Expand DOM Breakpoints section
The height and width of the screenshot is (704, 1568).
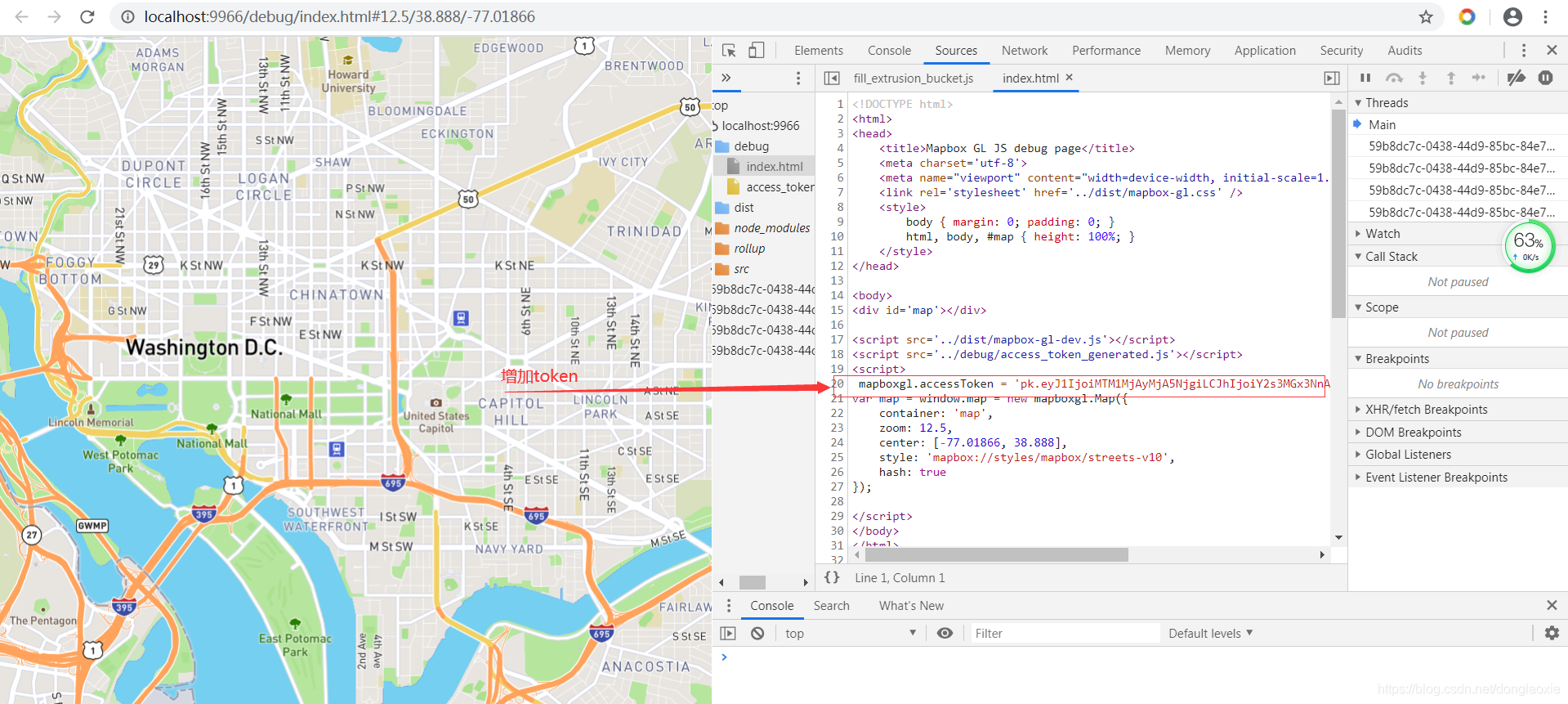[x=1458, y=433]
